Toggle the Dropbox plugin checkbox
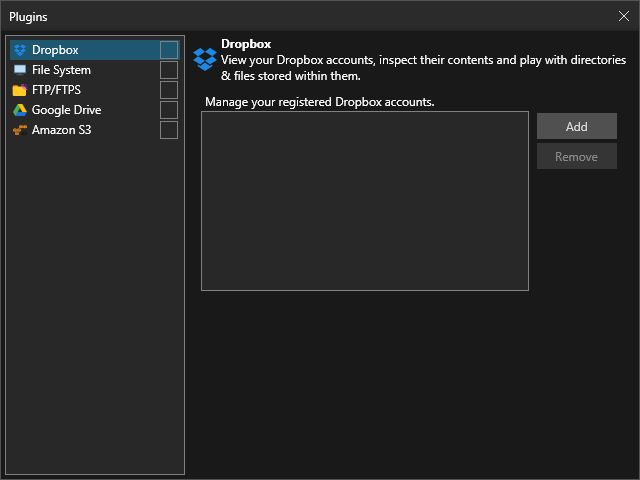Viewport: 640px width, 480px height. (169, 50)
